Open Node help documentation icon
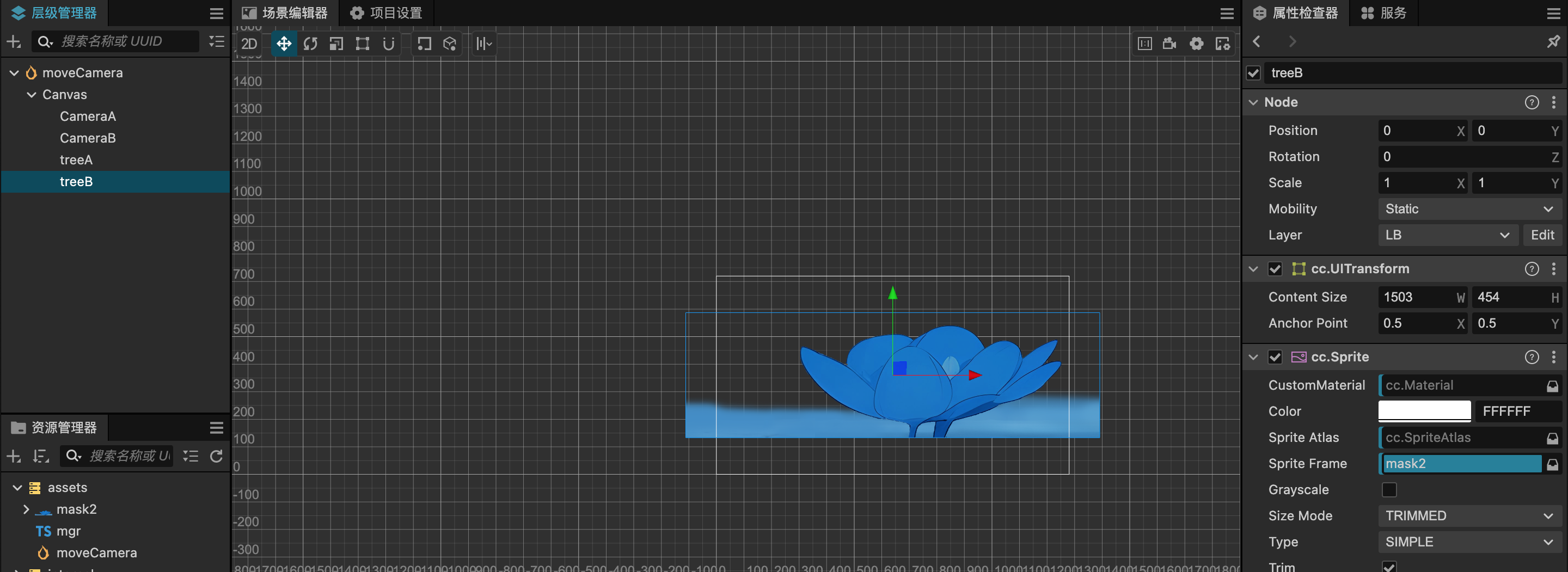Screen dimensions: 1568x572 1532,102
